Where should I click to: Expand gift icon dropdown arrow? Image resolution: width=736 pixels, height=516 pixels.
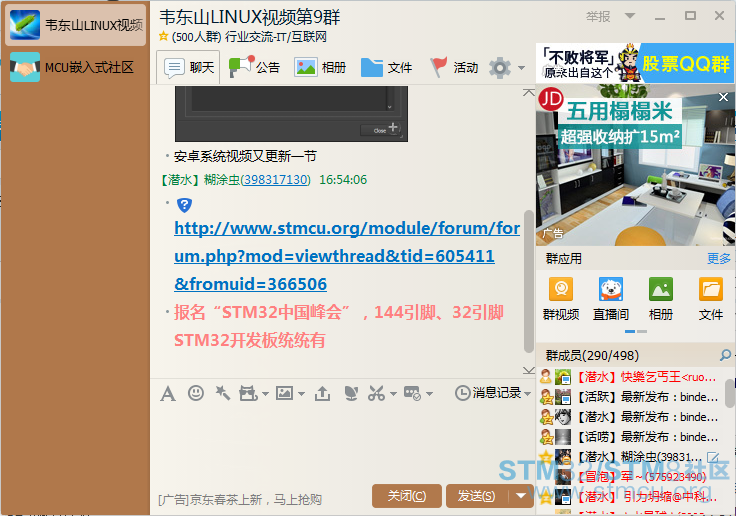[x=265, y=393]
